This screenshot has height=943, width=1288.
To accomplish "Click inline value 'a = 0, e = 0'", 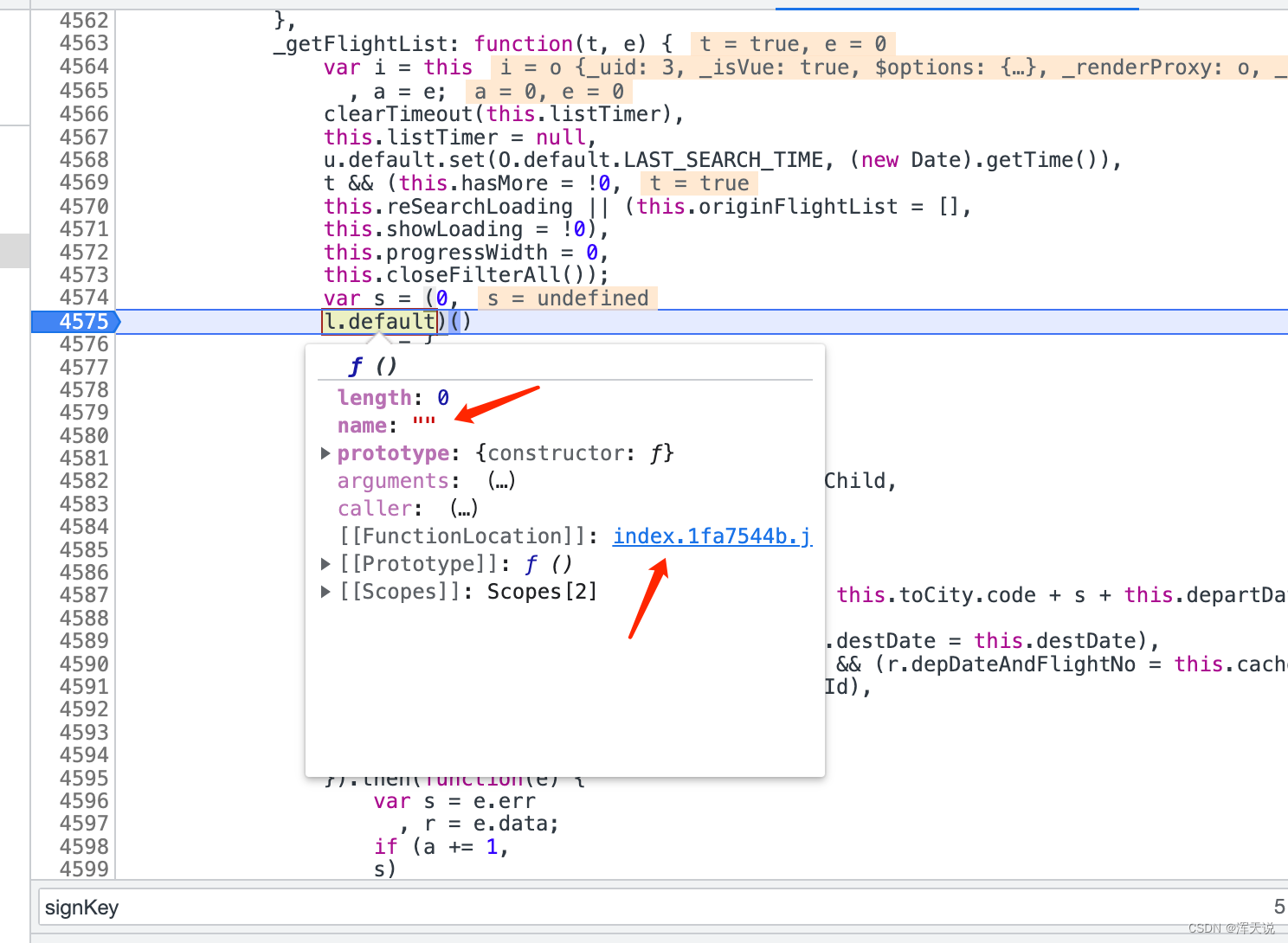I will tap(549, 92).
